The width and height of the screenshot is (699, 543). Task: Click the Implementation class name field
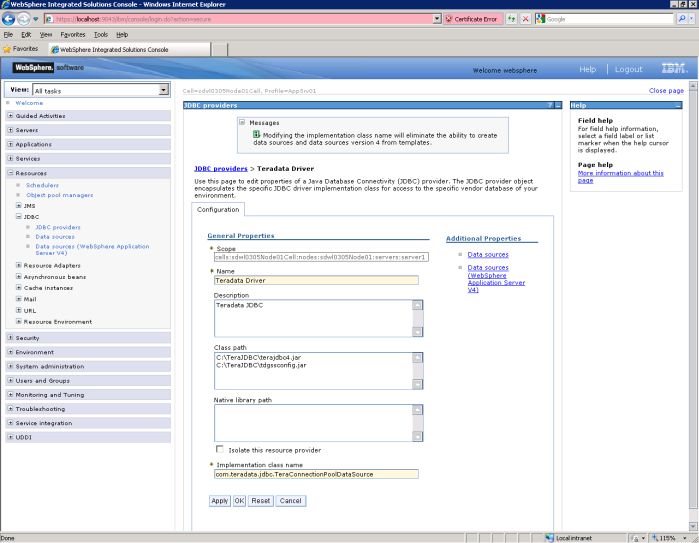316,474
